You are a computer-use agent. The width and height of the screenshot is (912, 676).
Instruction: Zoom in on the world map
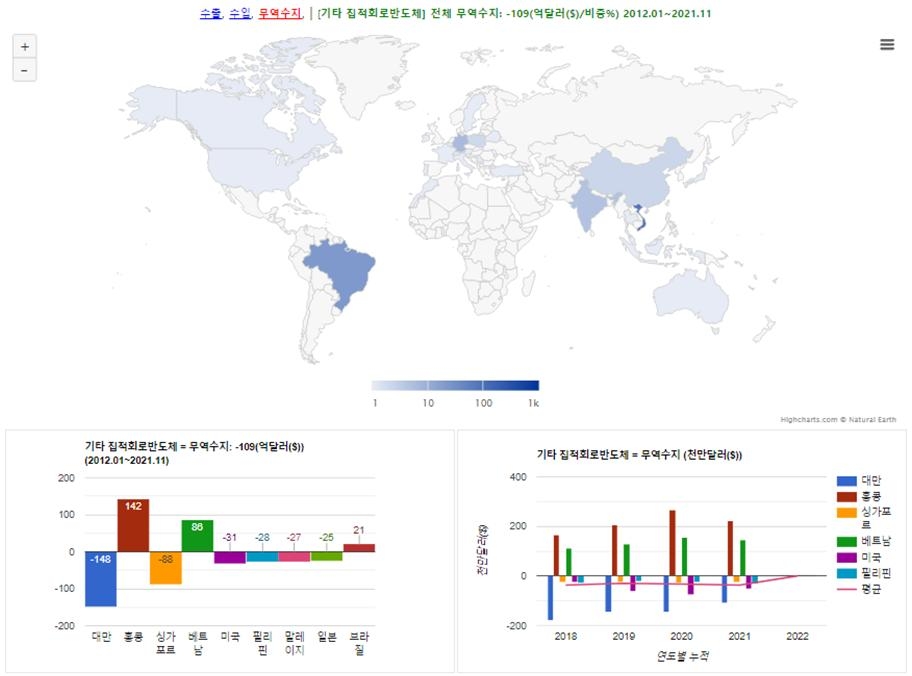25,46
